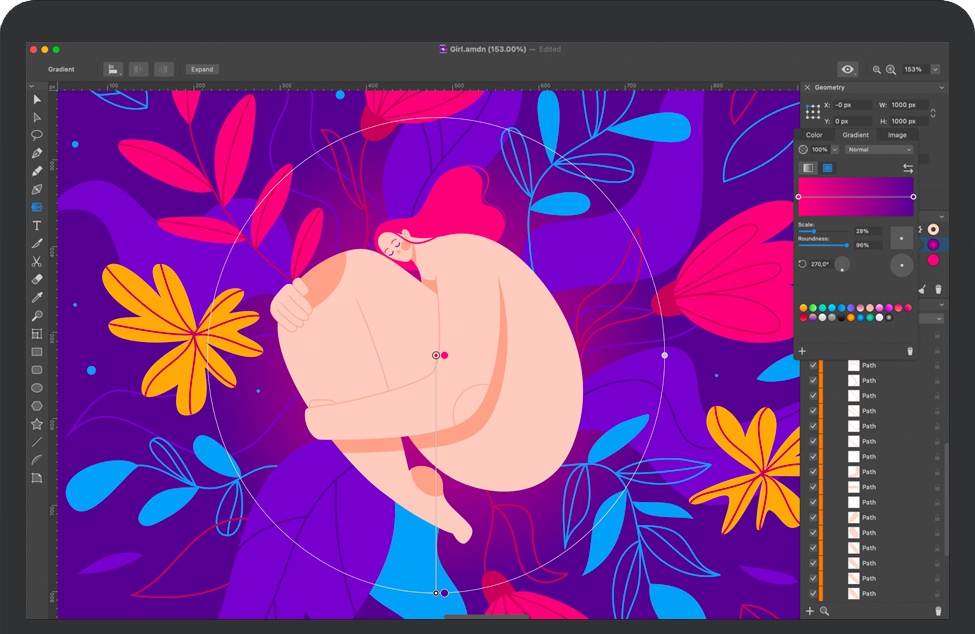This screenshot has height=634, width=975.
Task: Open the 153% zoom level dropdown
Action: [935, 69]
